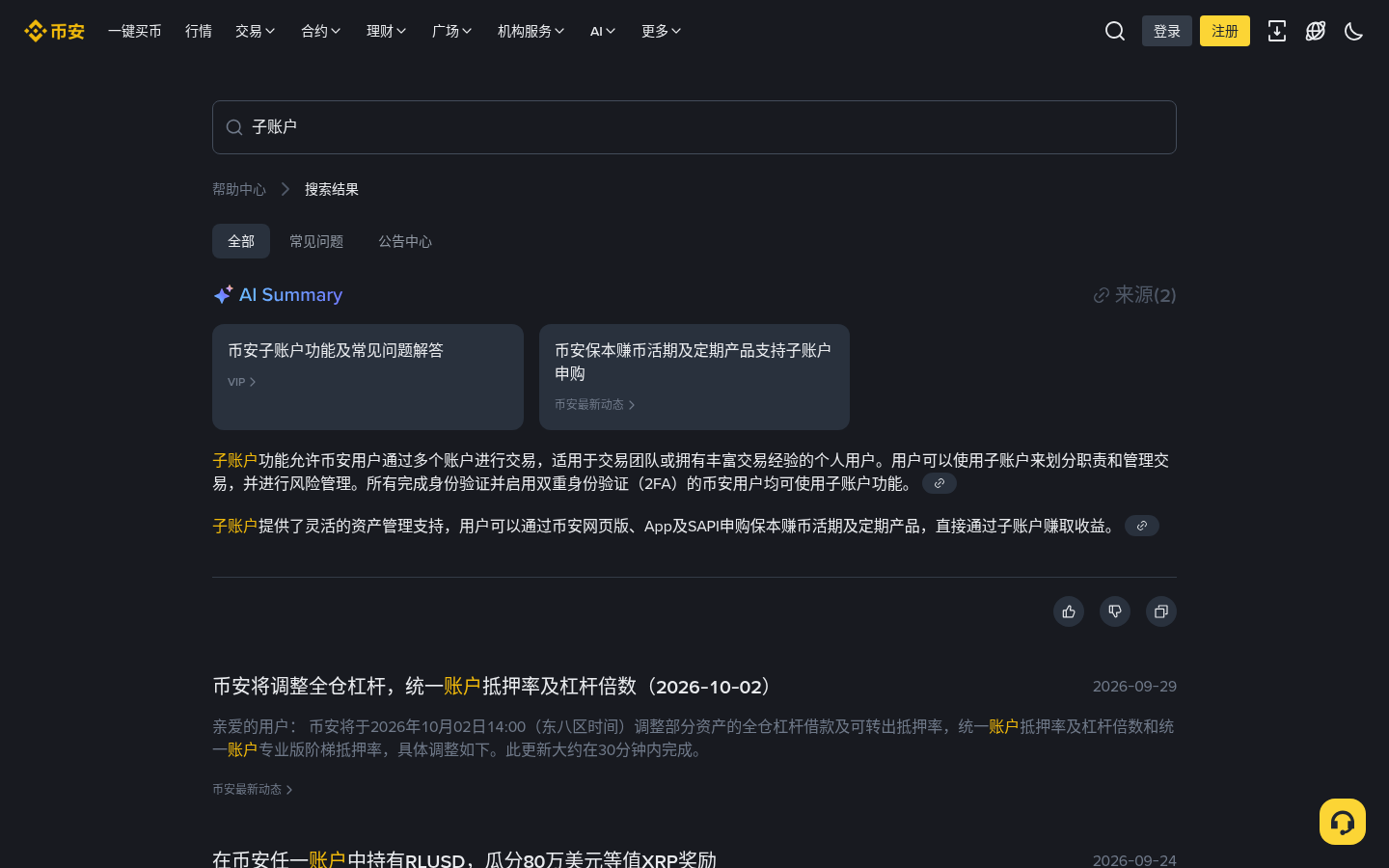Open 币安最新动态 link in the second source card
The width and height of the screenshot is (1389, 868).
(x=595, y=405)
